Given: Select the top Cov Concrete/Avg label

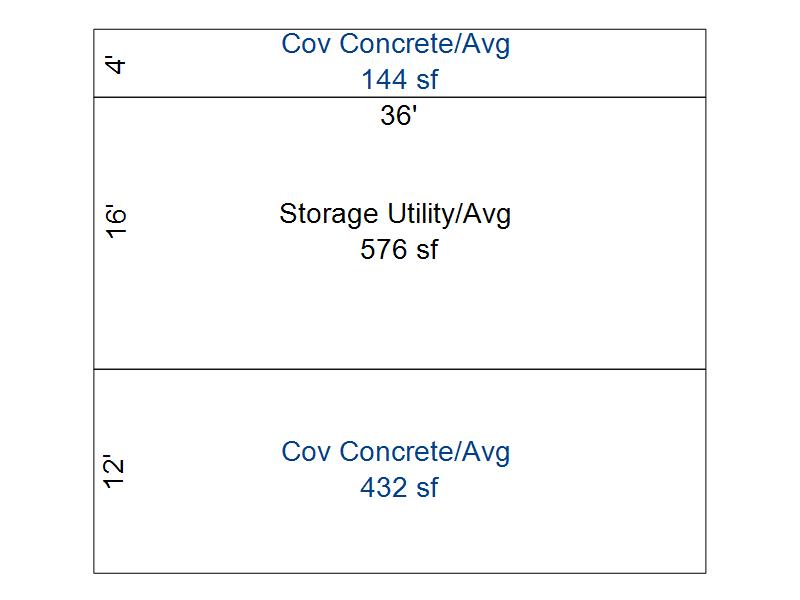Looking at the screenshot, I should coord(395,45).
